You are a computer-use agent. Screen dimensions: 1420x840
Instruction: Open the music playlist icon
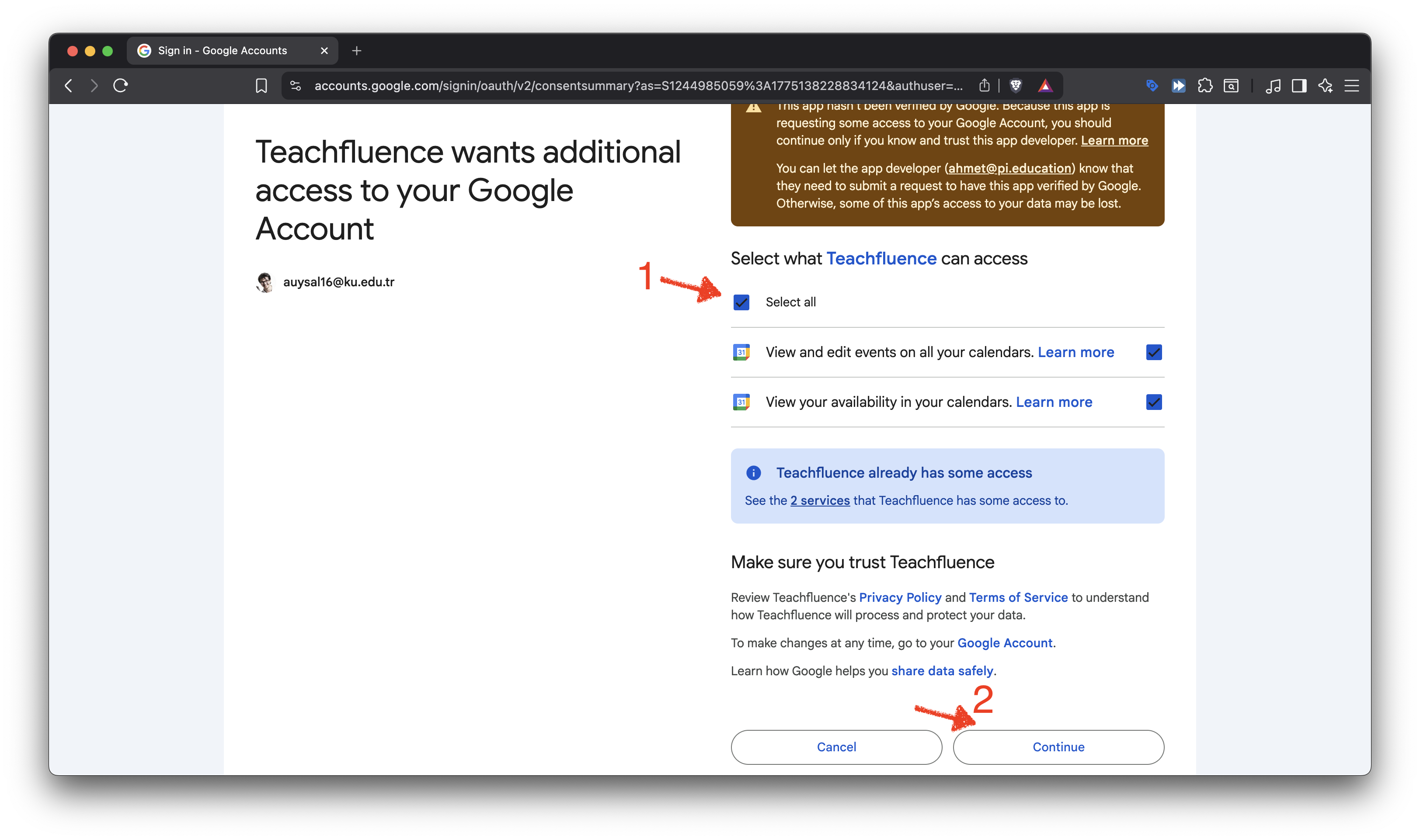coord(1273,86)
